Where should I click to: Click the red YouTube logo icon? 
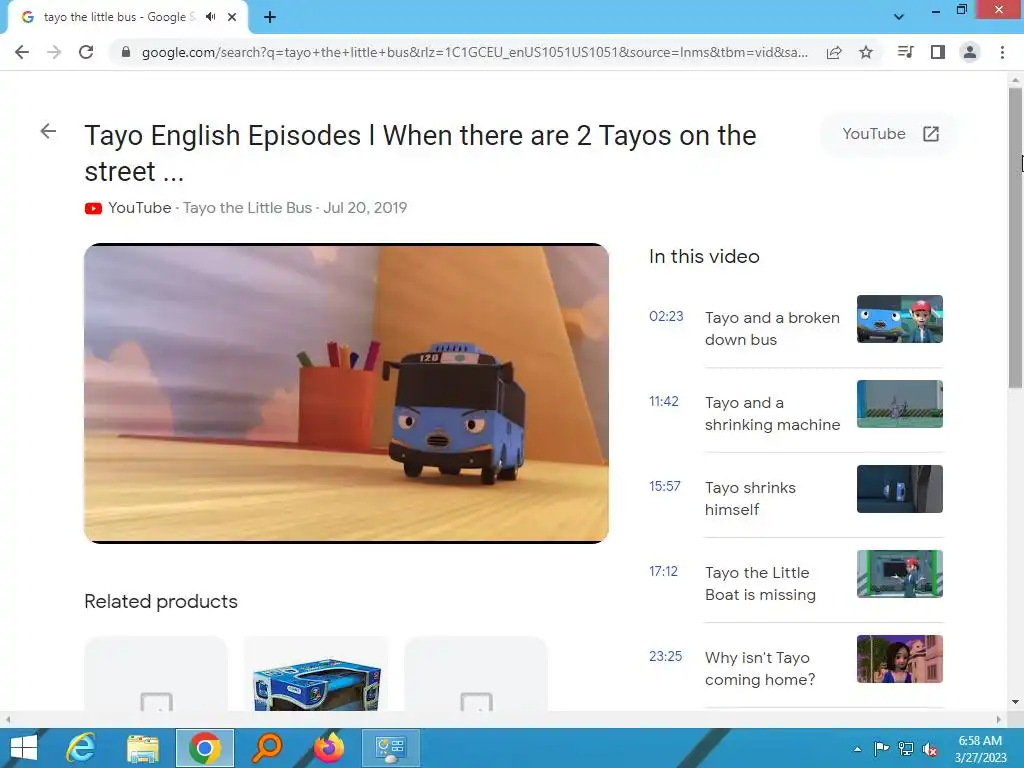(93, 208)
